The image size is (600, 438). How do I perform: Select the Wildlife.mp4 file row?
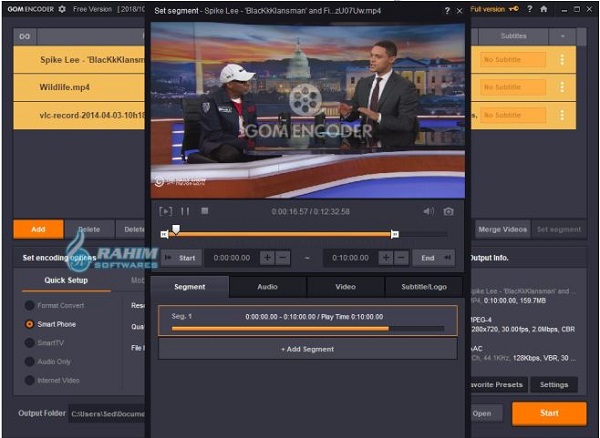[x=79, y=87]
